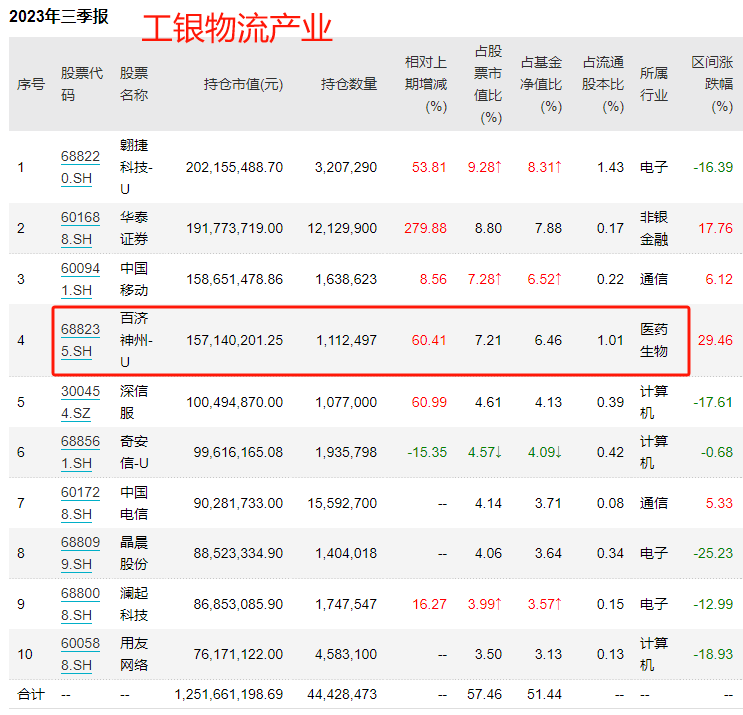Click holding quantity 12,129,900
This screenshot has width=743, height=715.
point(342,228)
